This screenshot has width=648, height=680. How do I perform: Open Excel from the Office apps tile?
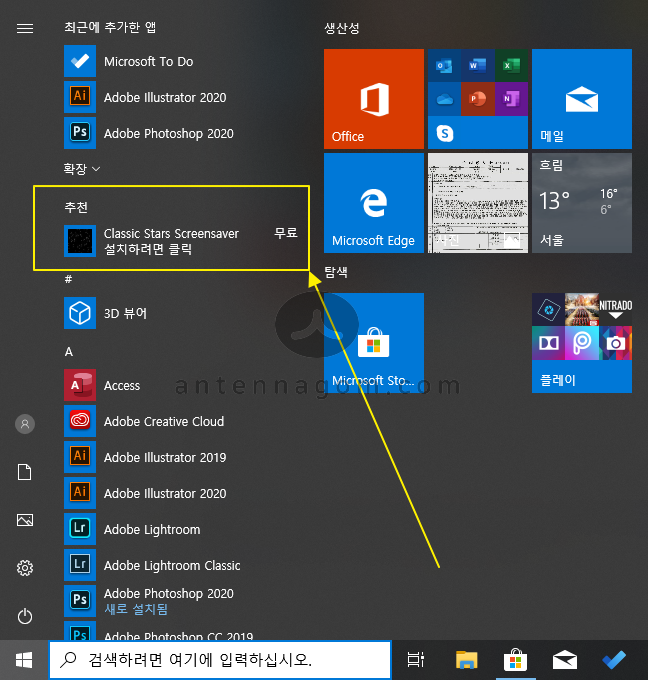point(511,65)
